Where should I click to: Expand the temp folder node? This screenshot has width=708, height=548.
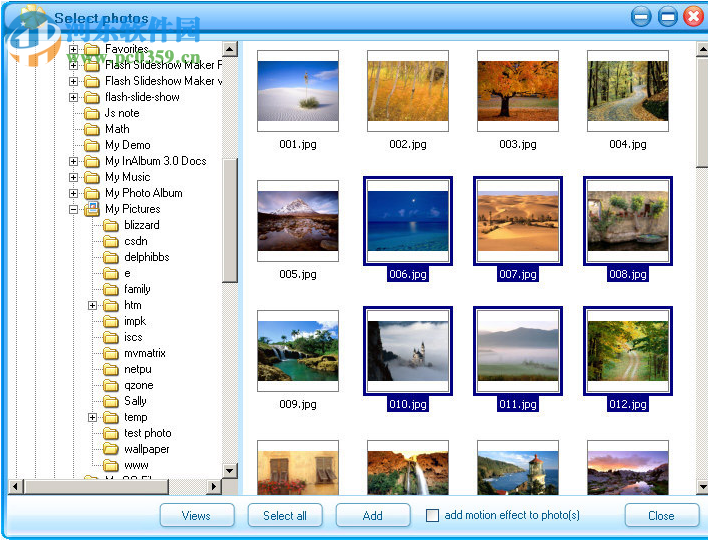click(93, 417)
